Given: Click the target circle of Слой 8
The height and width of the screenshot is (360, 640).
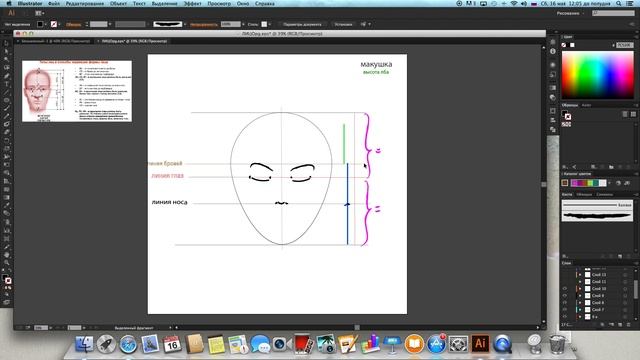Looking at the screenshot, I should 625,302.
